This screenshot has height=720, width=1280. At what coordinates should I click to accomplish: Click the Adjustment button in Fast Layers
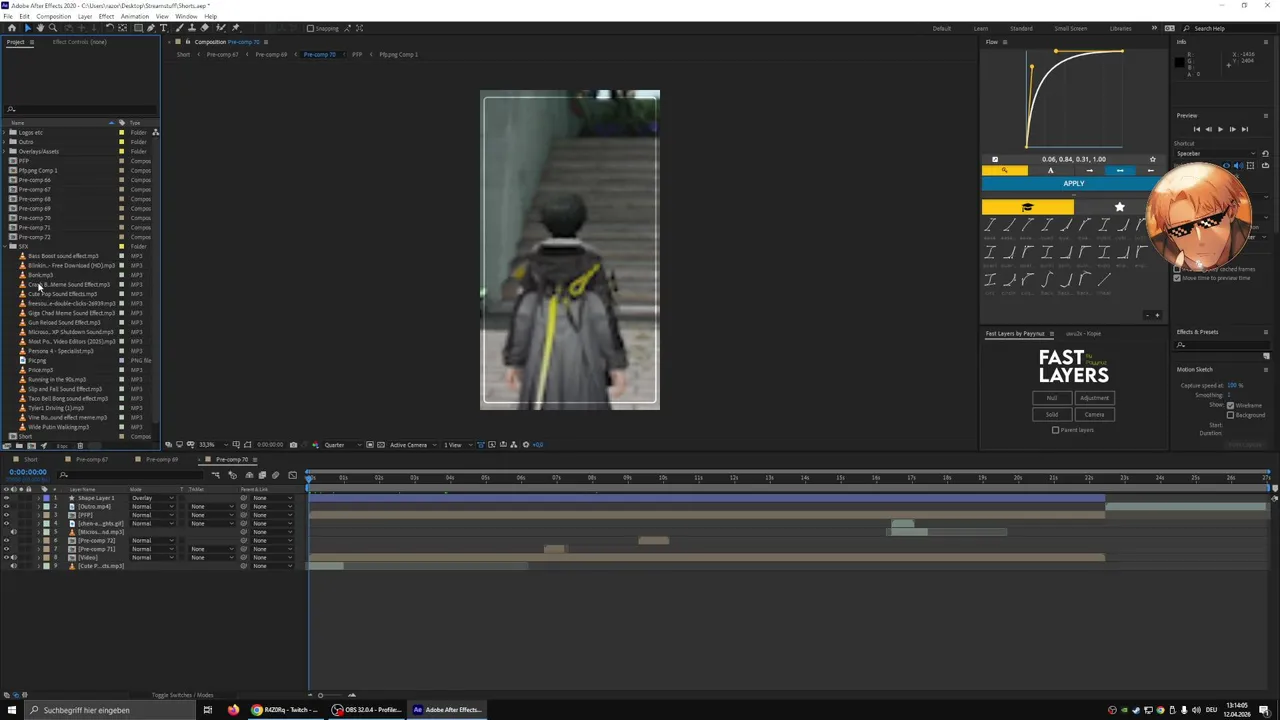[1094, 398]
